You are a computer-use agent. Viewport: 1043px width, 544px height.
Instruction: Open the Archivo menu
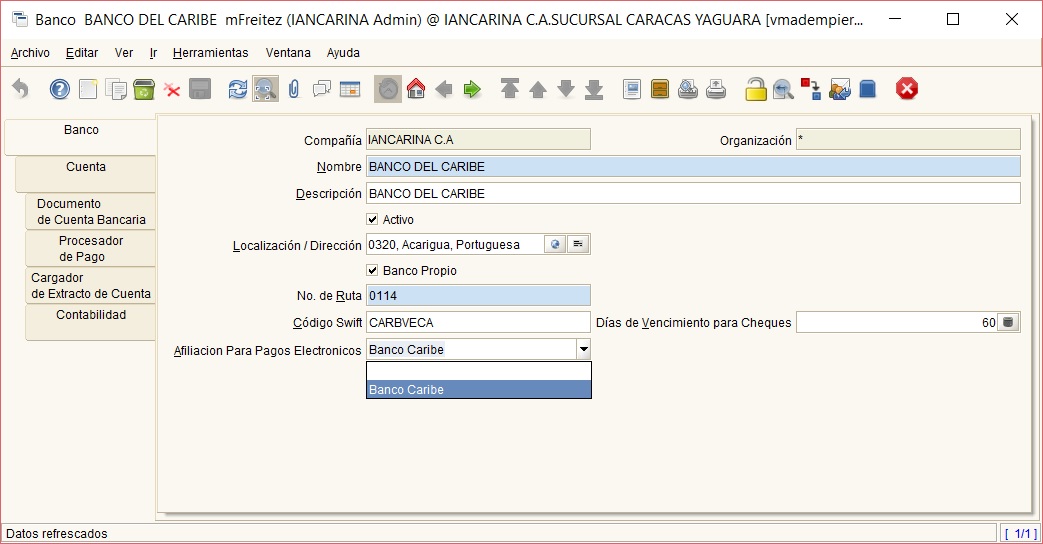click(30, 53)
